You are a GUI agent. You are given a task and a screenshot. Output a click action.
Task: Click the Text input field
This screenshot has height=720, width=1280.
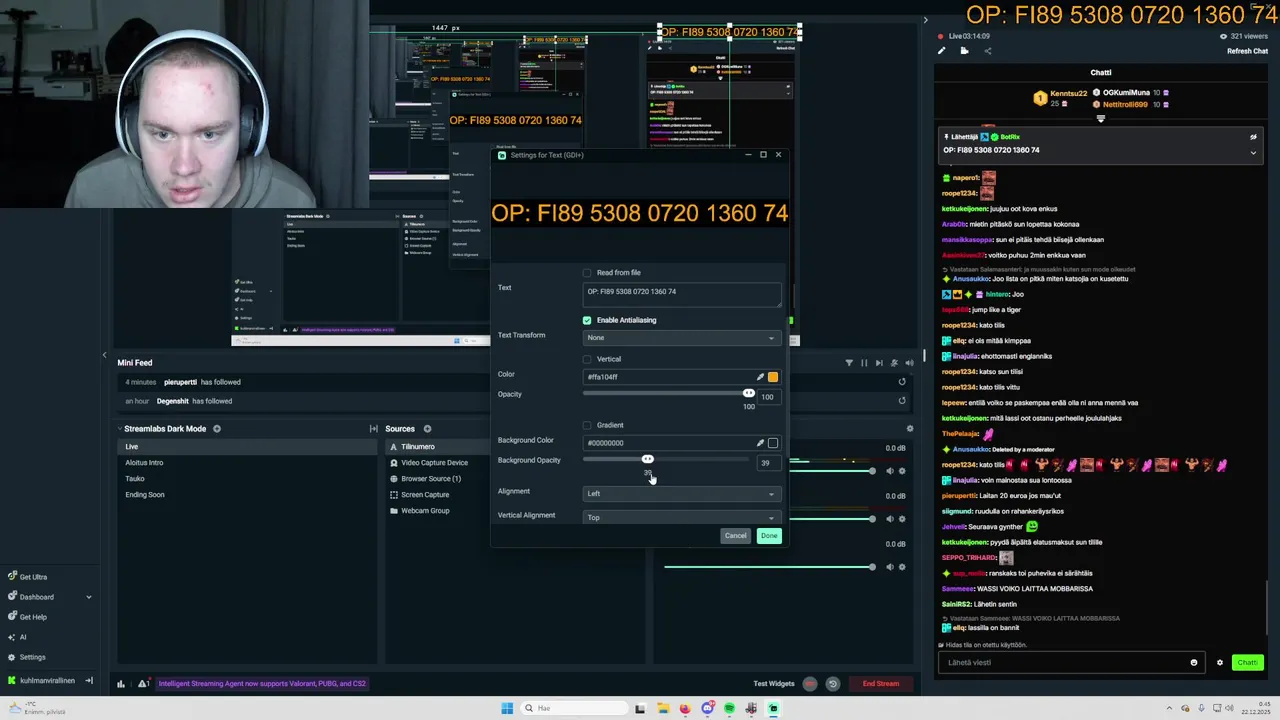coord(682,294)
